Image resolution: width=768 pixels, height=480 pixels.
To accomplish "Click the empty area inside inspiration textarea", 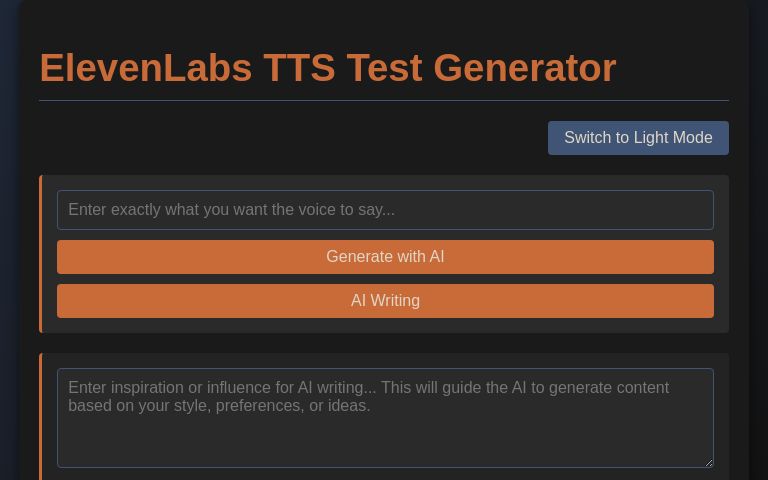I will [x=385, y=443].
